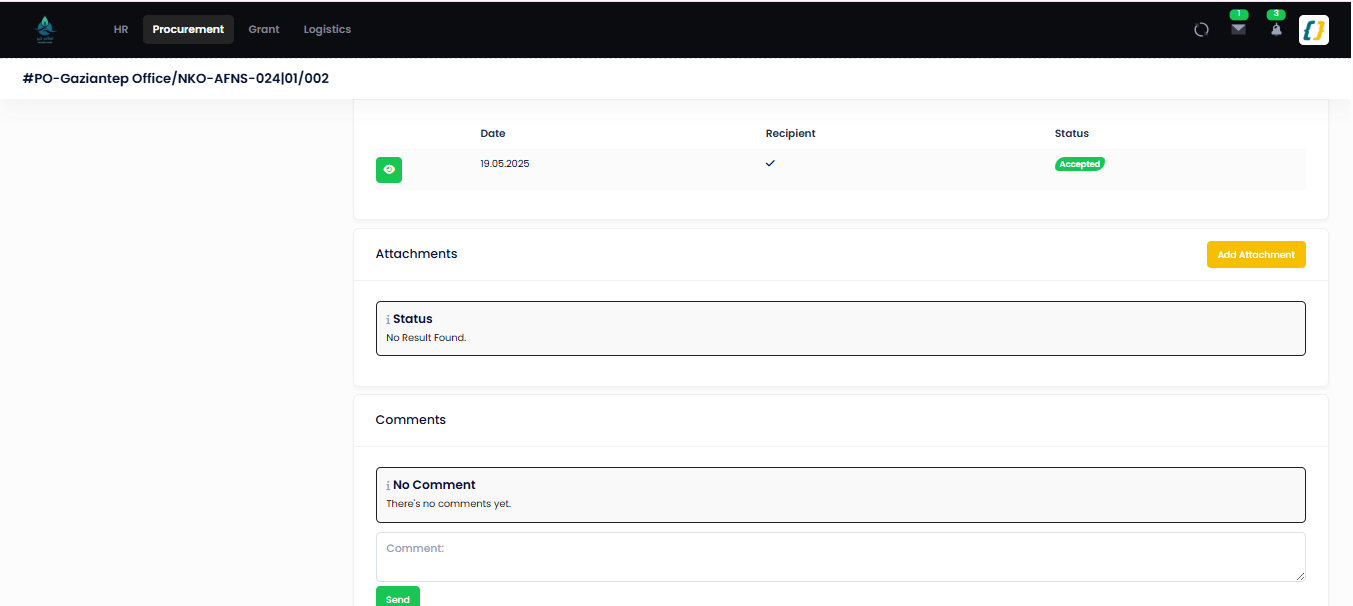
Task: Click the info icon beside No Comment
Action: (388, 486)
